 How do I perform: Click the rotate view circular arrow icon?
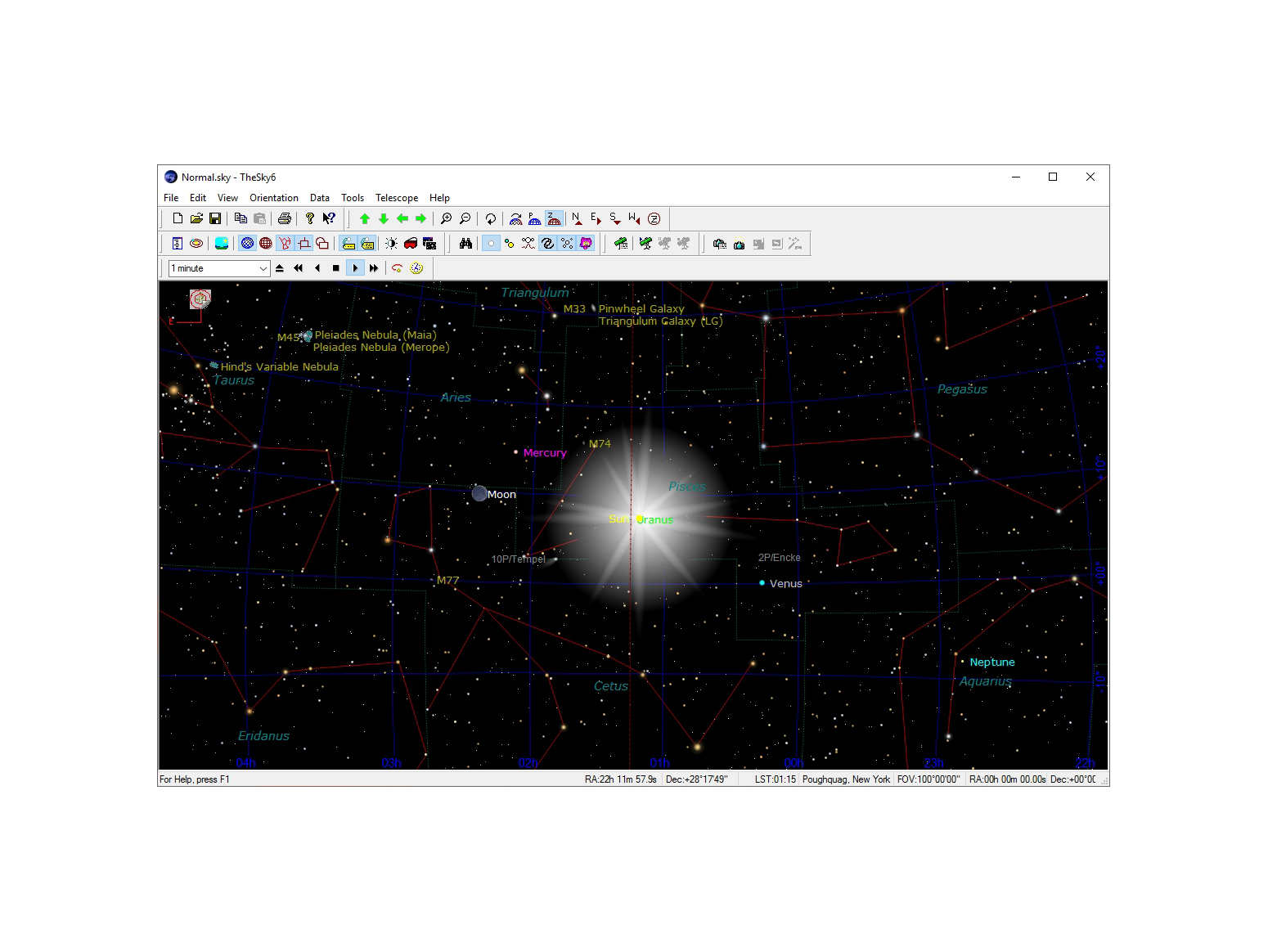point(491,218)
